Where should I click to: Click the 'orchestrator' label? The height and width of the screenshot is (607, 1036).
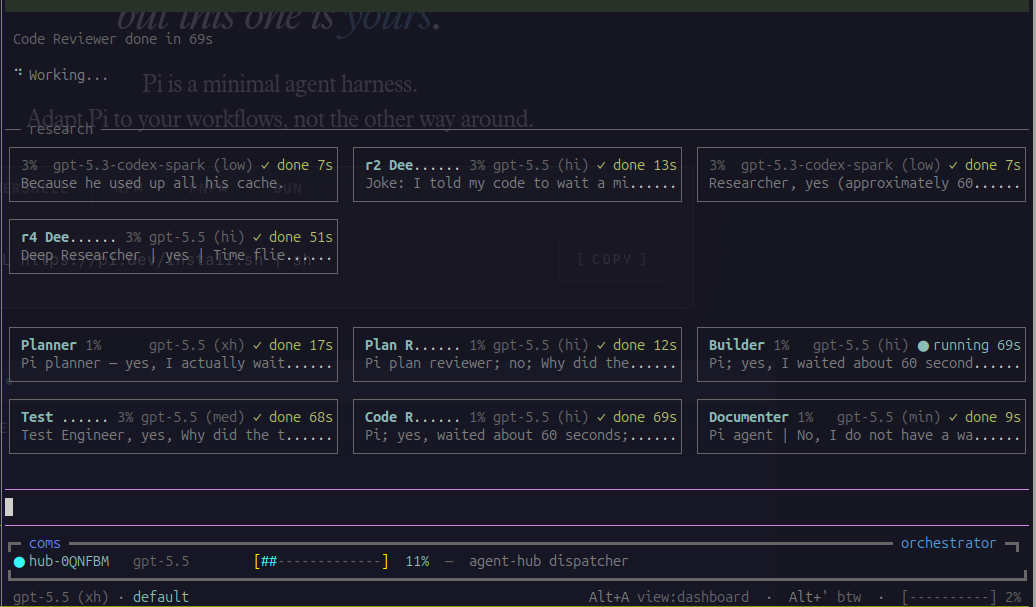tap(948, 543)
